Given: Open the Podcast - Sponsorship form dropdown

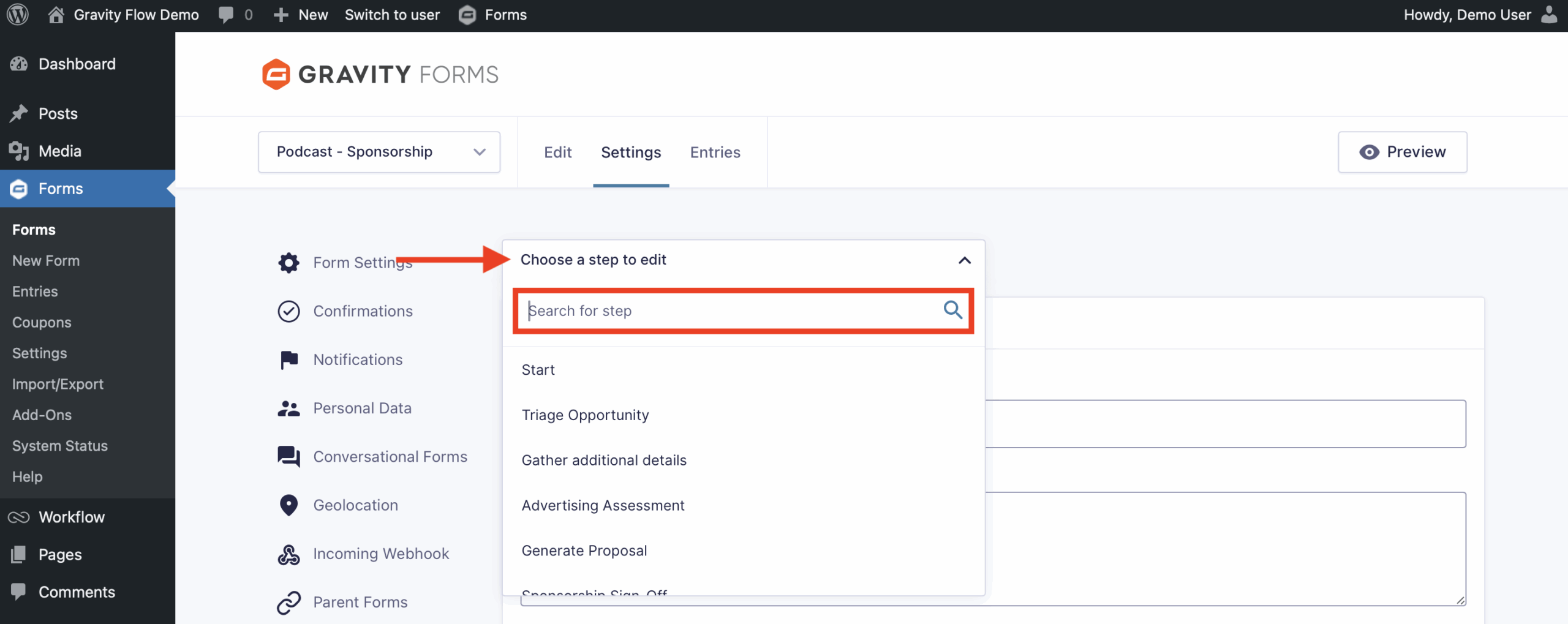Looking at the screenshot, I should click(379, 151).
